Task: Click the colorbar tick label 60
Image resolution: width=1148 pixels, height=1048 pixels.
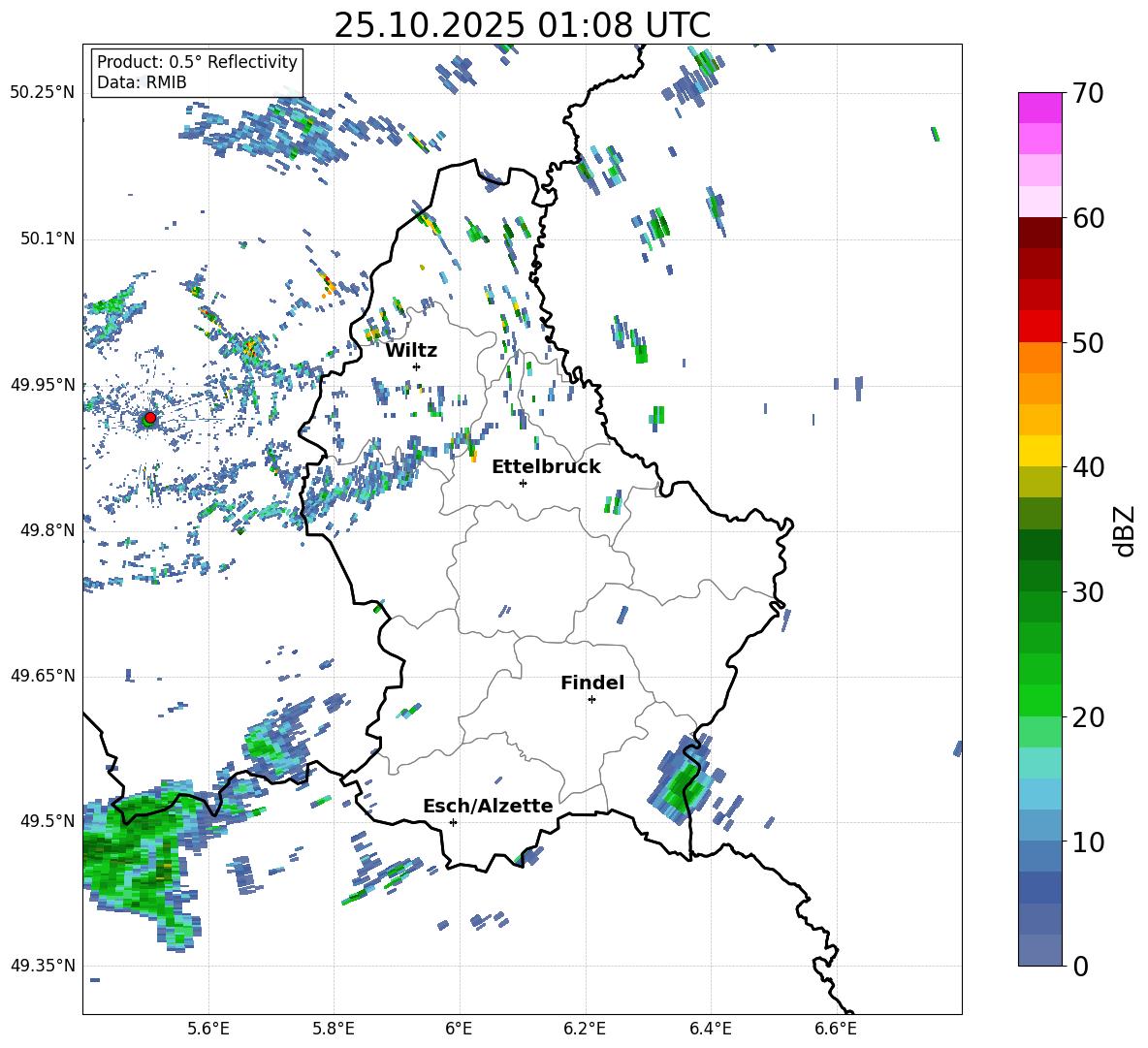Action: (1088, 217)
